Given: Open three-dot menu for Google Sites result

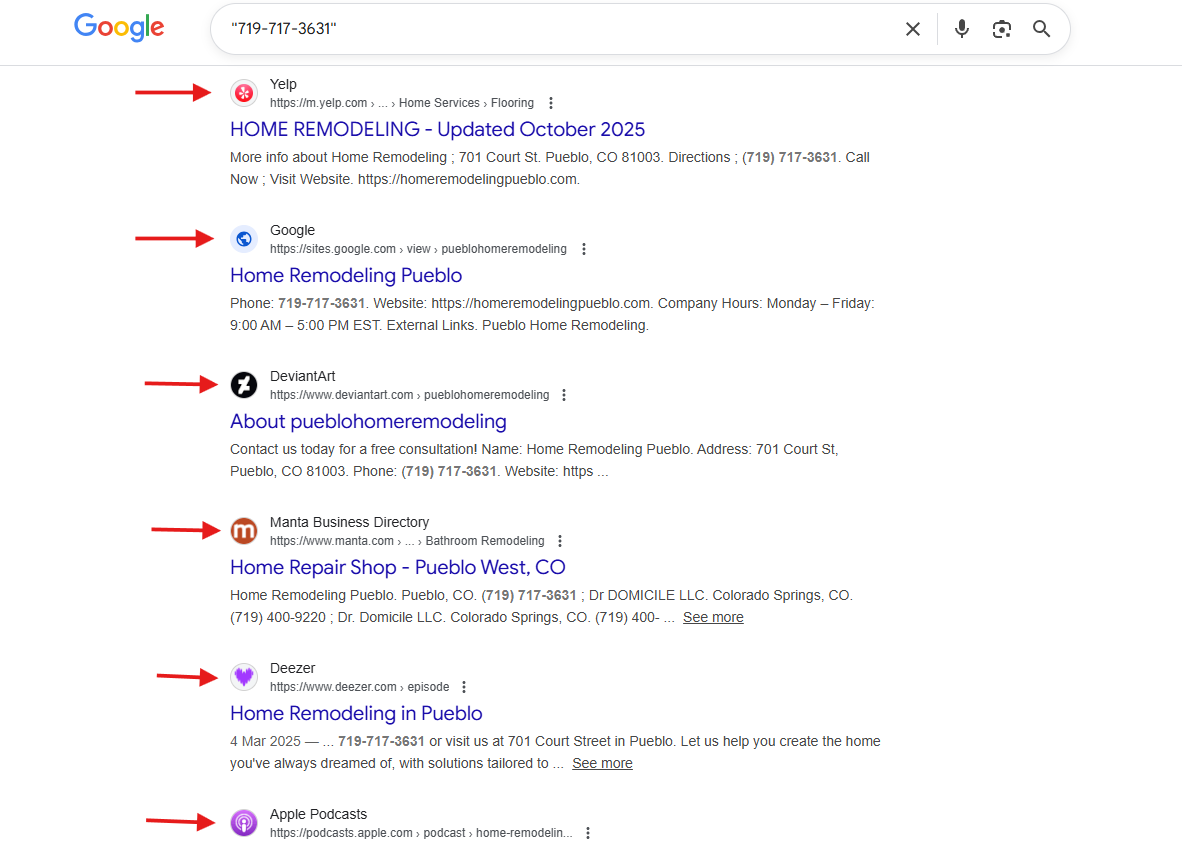Looking at the screenshot, I should (584, 249).
